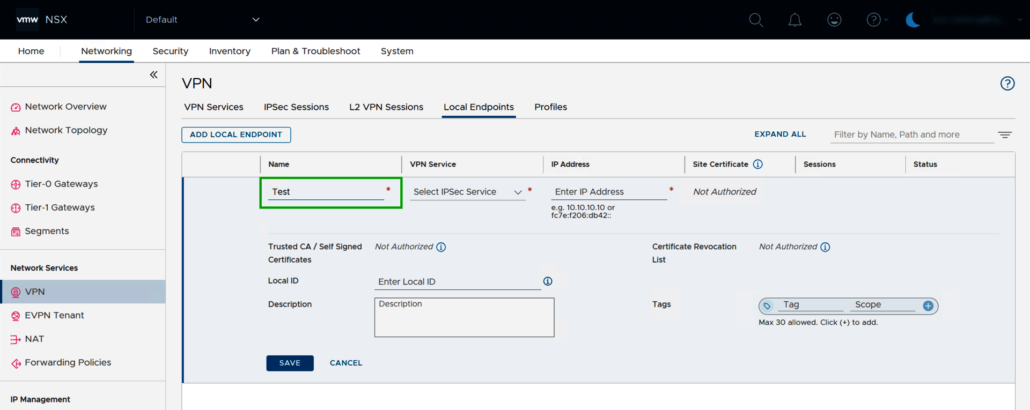Click the Name column header

pyautogui.click(x=279, y=164)
